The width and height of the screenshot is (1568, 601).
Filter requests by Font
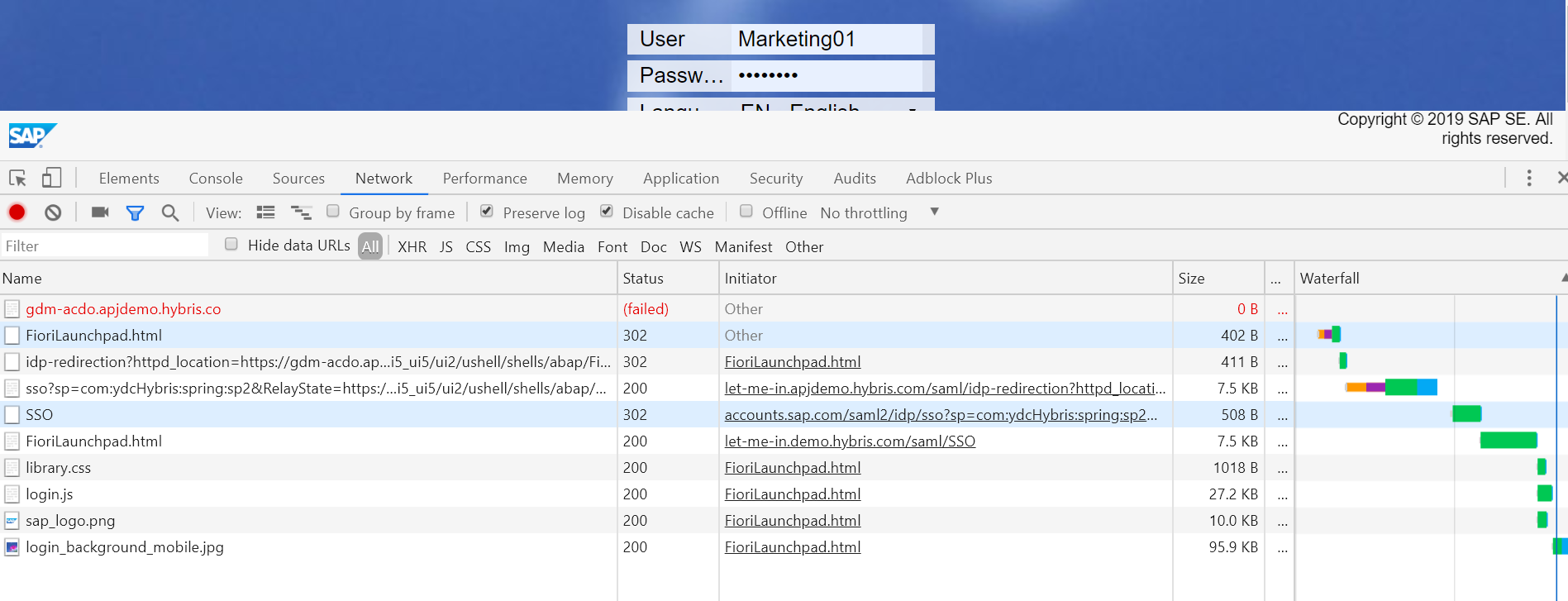coord(612,246)
